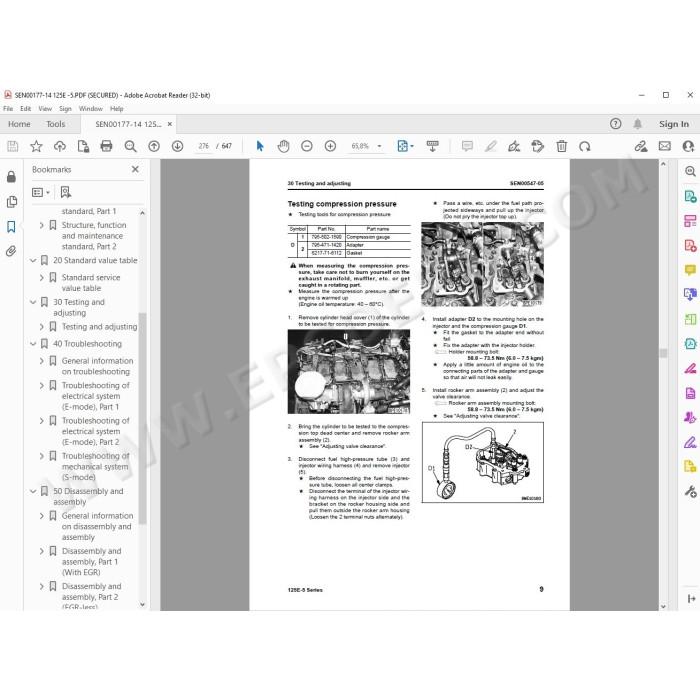Switch to the Home tab

tap(19, 124)
